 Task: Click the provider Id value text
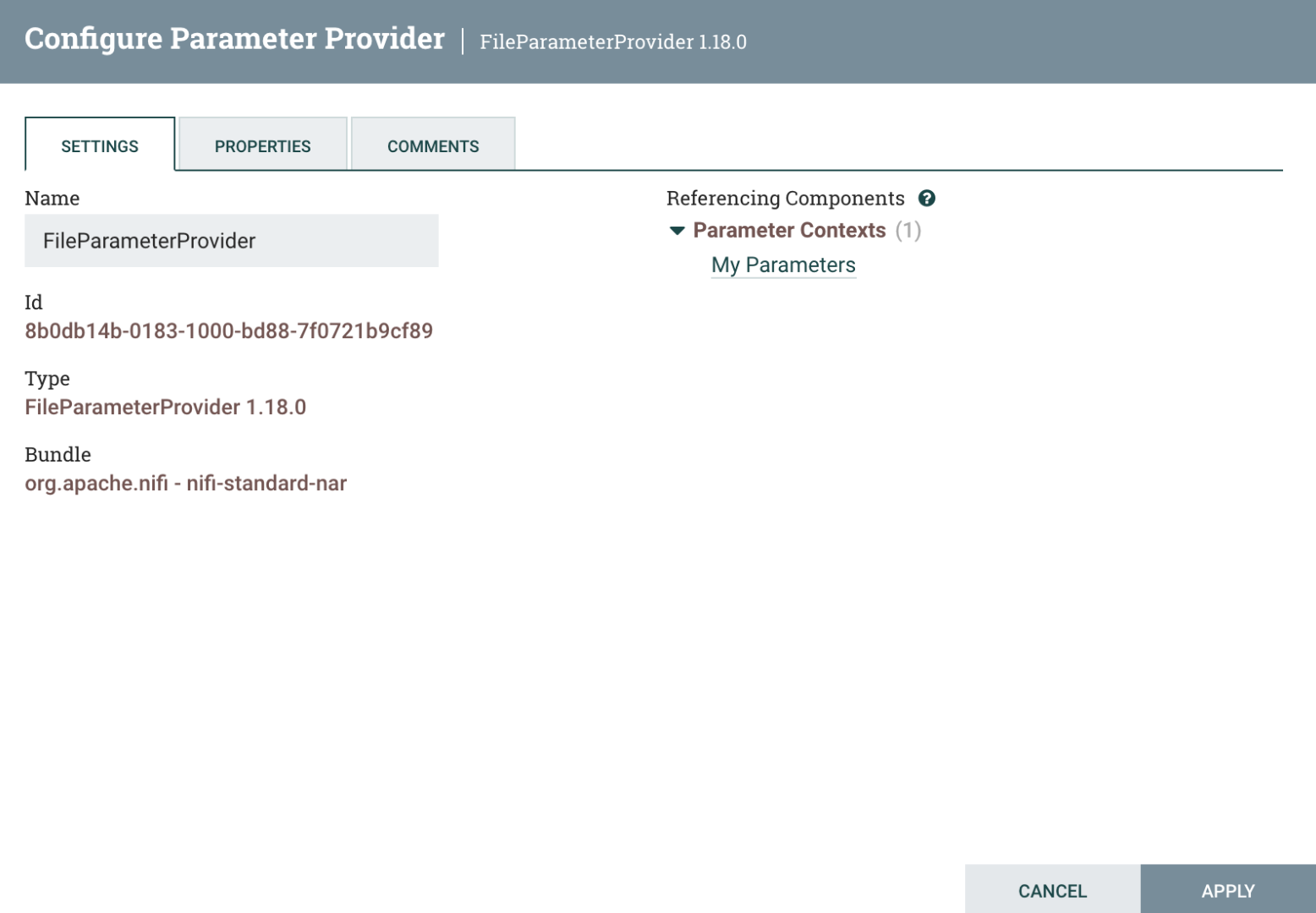[228, 331]
